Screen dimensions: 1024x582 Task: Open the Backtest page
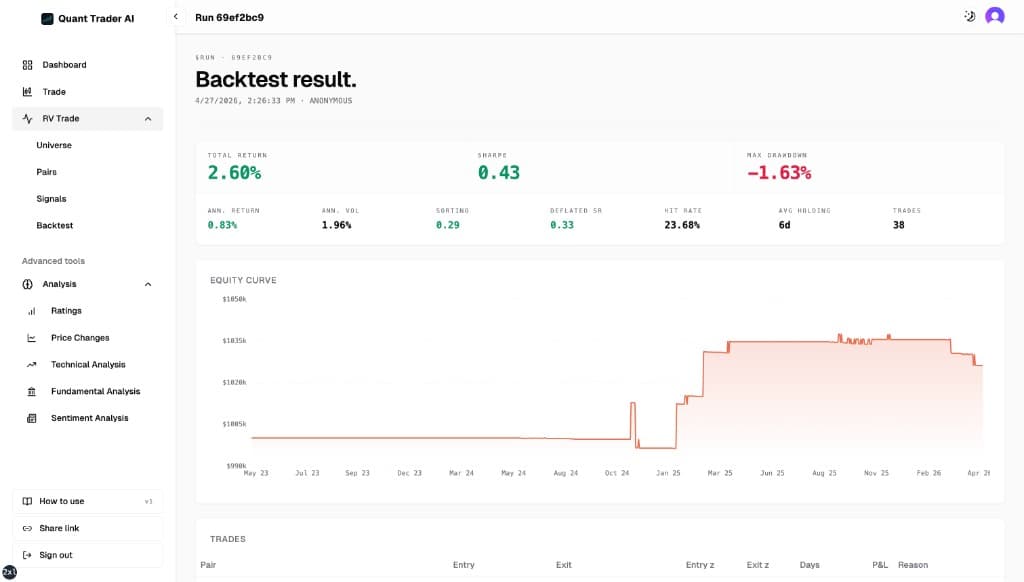pos(55,225)
